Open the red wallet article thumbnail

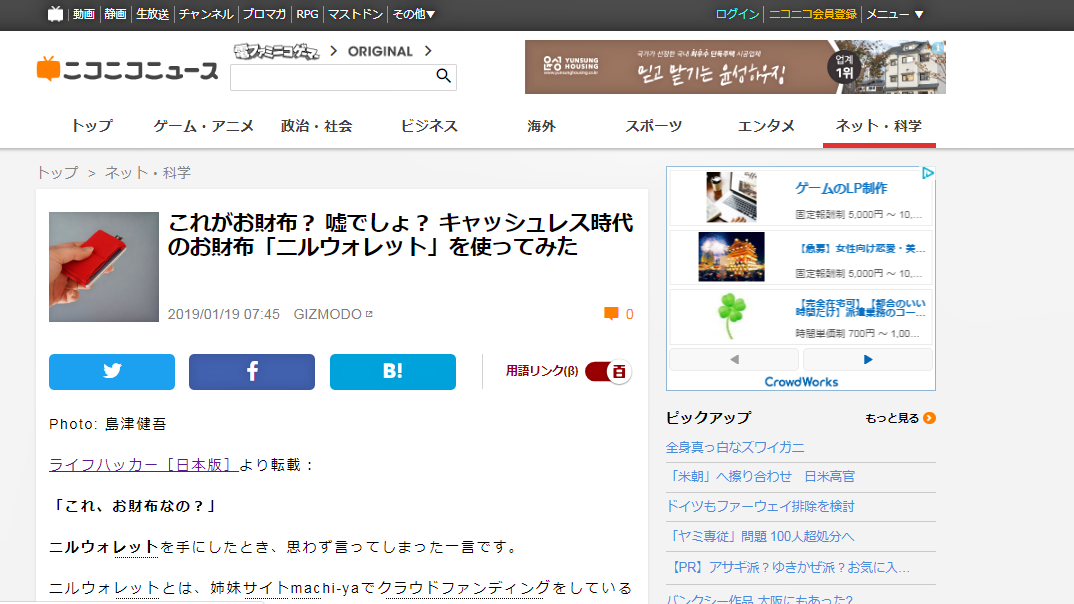[103, 266]
